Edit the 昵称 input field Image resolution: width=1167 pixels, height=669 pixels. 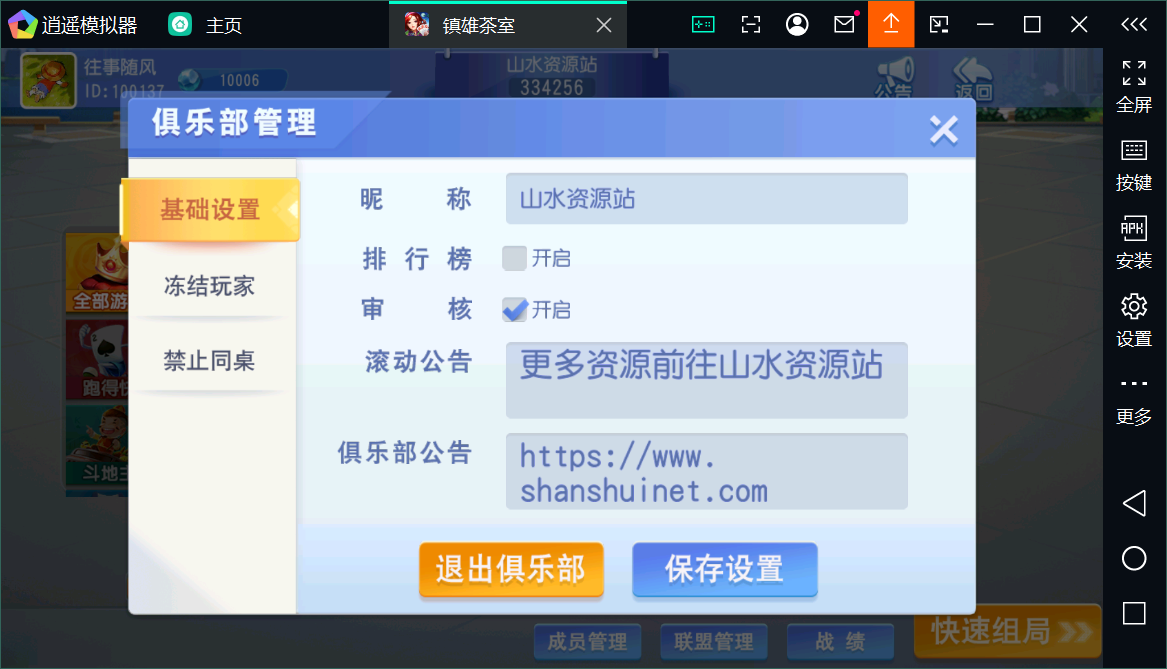(x=706, y=199)
